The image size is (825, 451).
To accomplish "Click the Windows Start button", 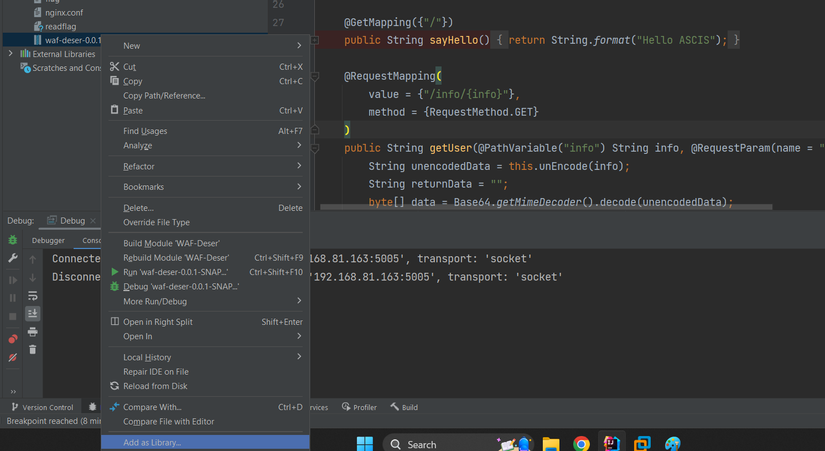I will click(364, 443).
